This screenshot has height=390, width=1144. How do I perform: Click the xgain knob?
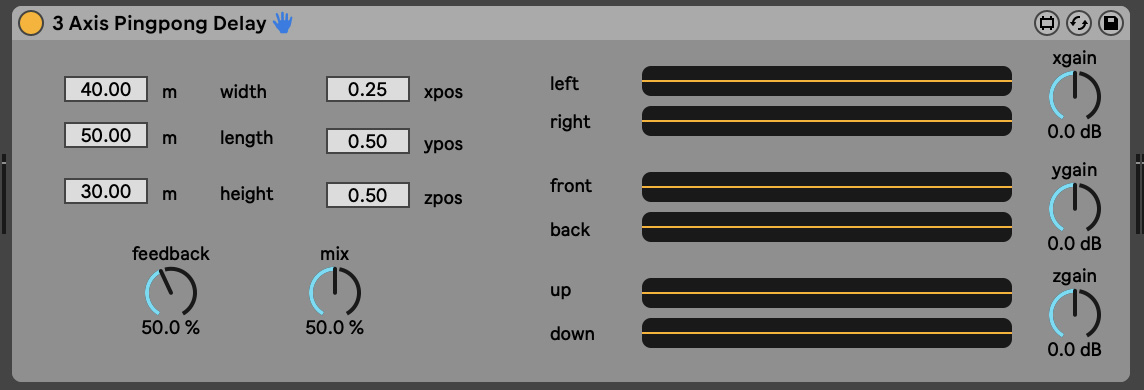(1075, 96)
